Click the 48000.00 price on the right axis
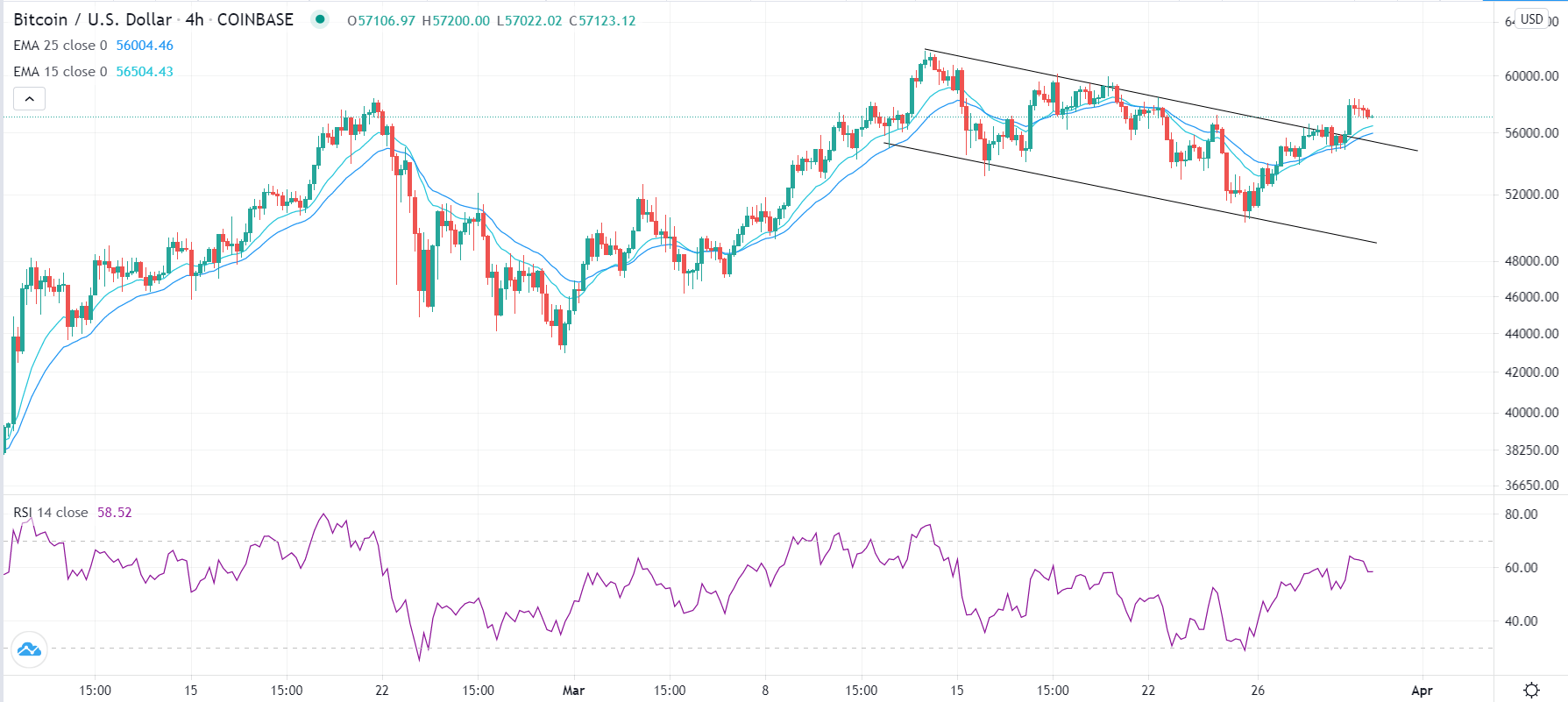 (1530, 260)
